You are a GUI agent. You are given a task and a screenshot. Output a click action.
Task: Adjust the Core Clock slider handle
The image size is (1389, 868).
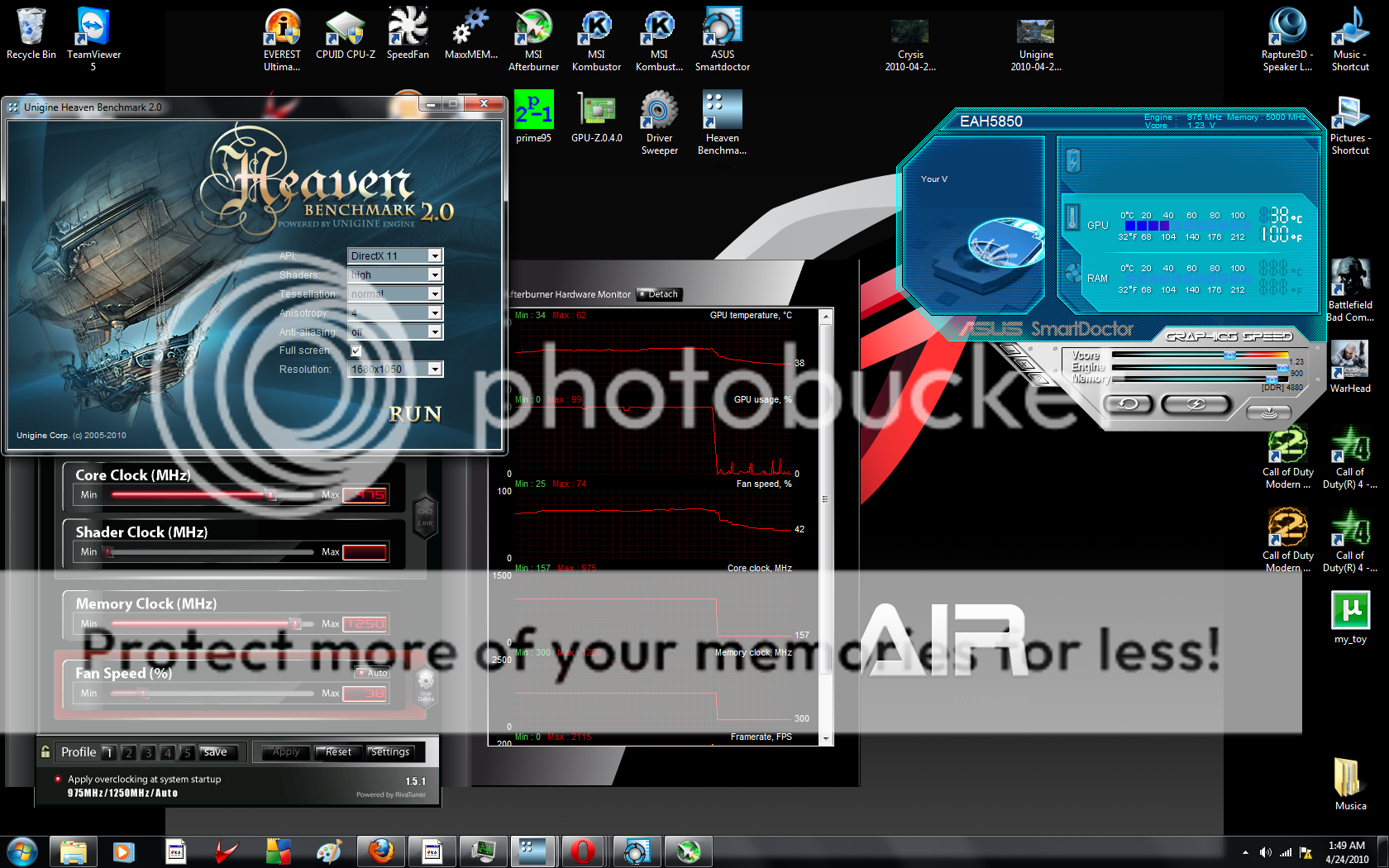click(x=270, y=494)
